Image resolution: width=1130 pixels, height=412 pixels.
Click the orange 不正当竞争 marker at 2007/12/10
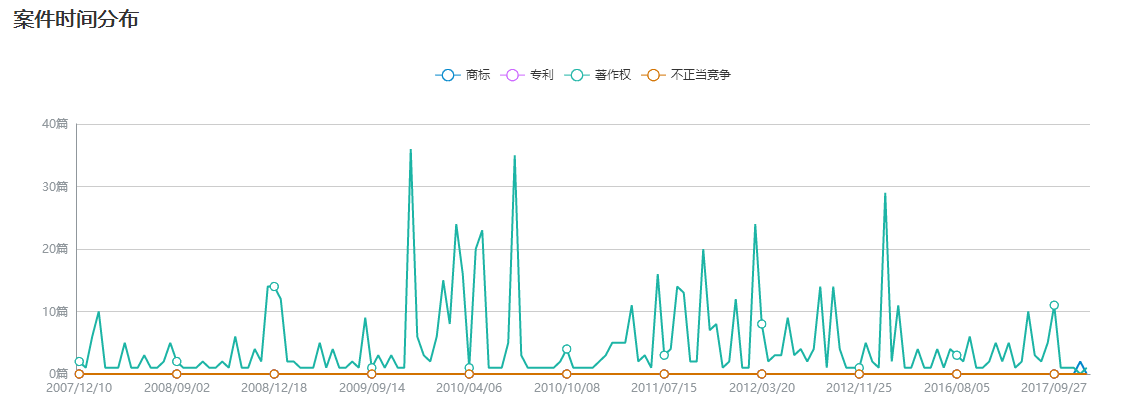tap(79, 374)
